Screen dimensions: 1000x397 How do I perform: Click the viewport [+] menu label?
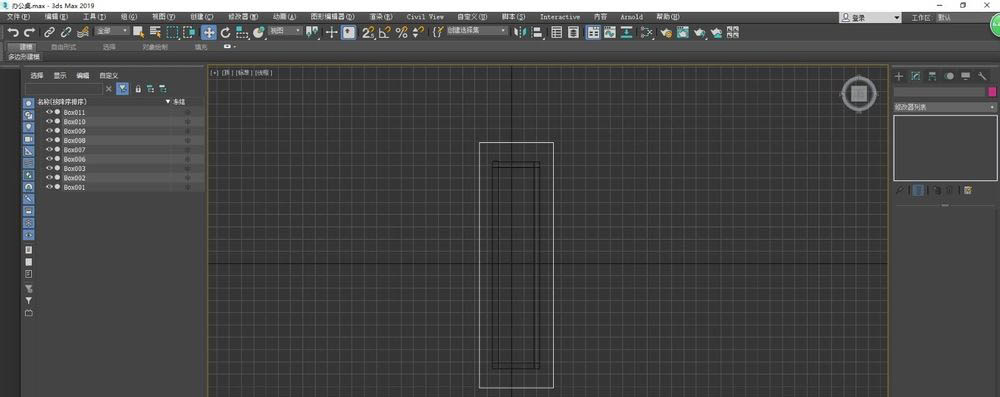tap(214, 73)
